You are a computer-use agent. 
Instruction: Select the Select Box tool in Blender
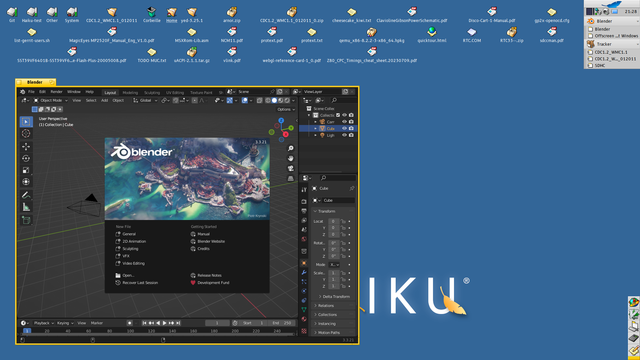(x=26, y=122)
